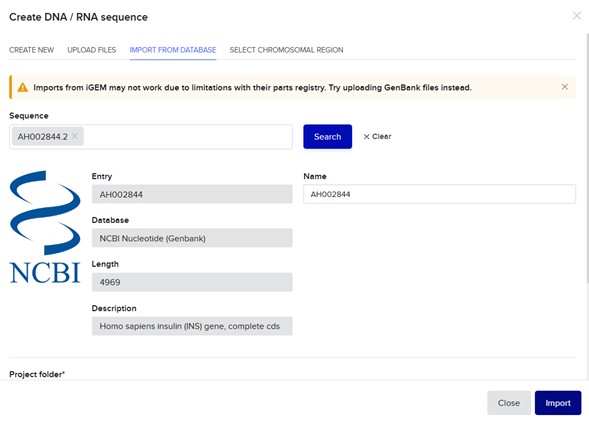Viewport: 589px width, 421px height.
Task: Select the Import From Database tab
Action: (x=173, y=50)
